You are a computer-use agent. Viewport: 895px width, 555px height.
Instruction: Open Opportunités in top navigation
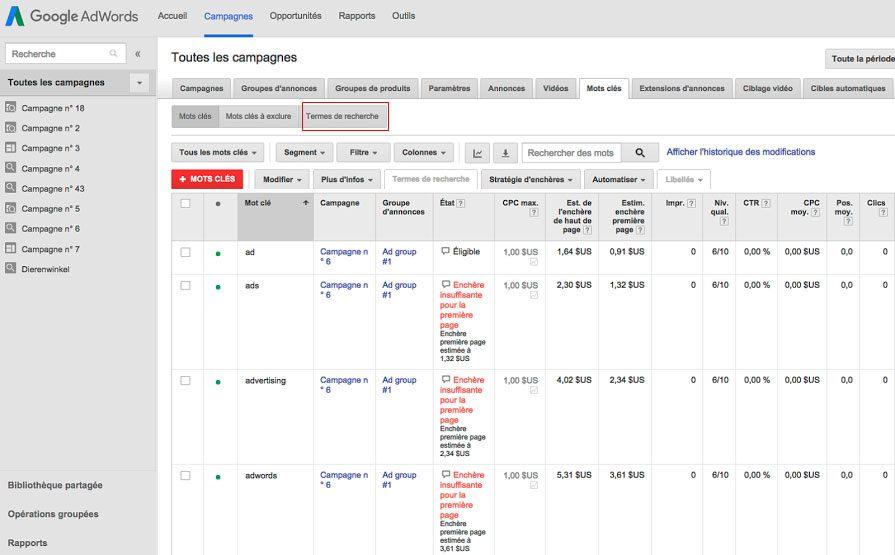point(295,16)
